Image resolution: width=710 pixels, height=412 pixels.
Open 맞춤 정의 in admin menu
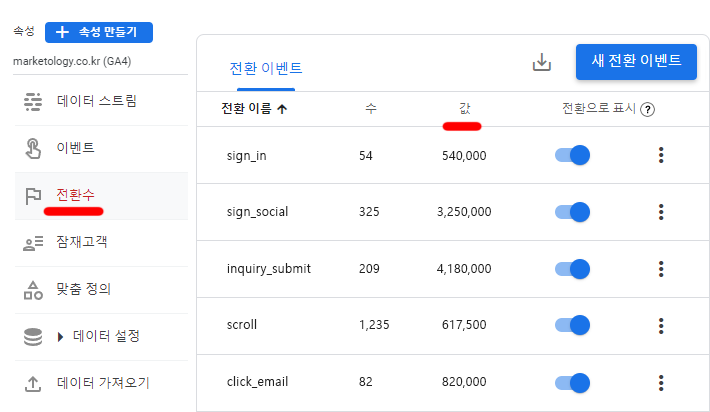click(83, 289)
